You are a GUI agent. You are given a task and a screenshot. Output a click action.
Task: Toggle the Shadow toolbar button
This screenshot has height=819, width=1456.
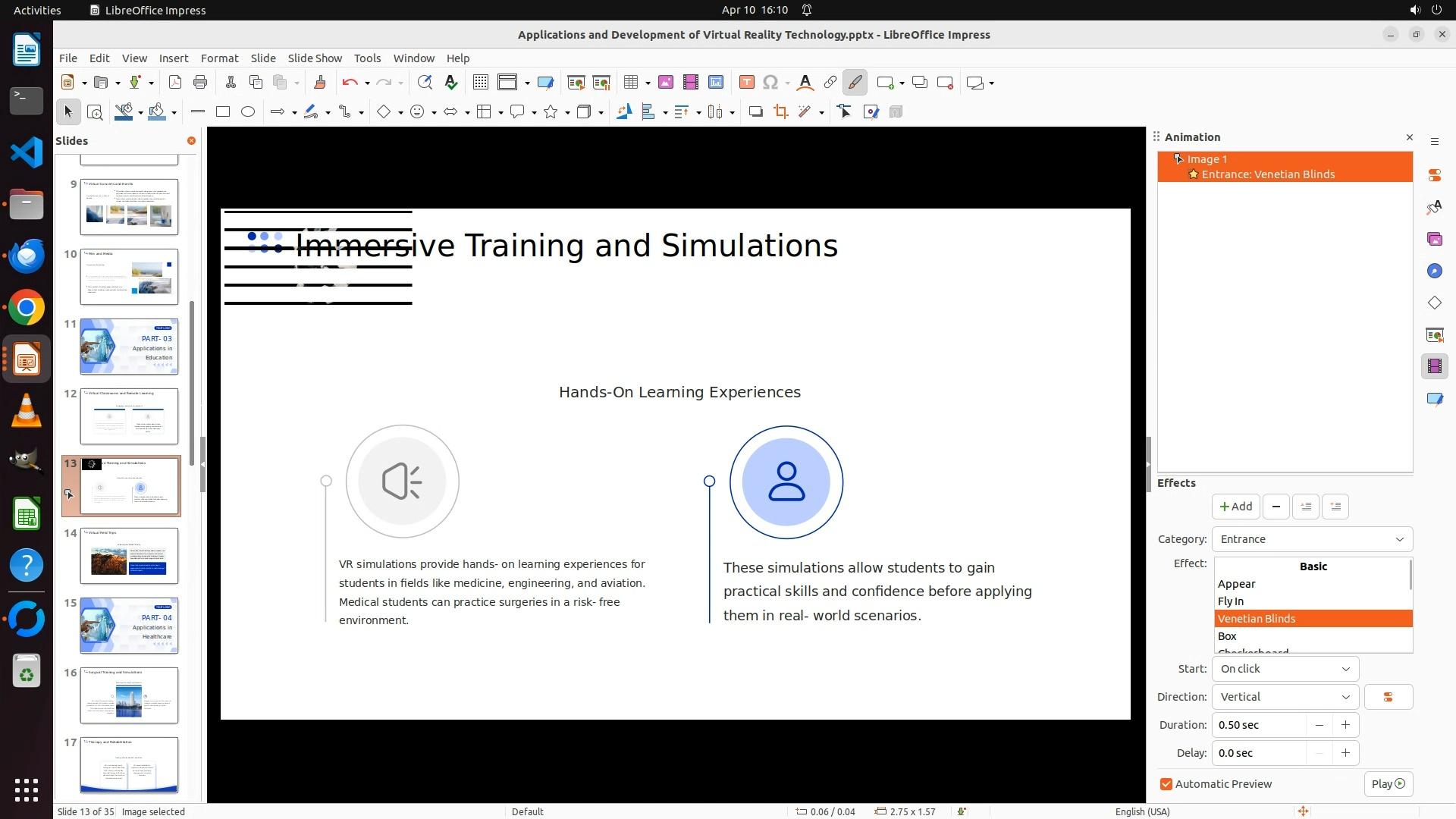(x=755, y=112)
